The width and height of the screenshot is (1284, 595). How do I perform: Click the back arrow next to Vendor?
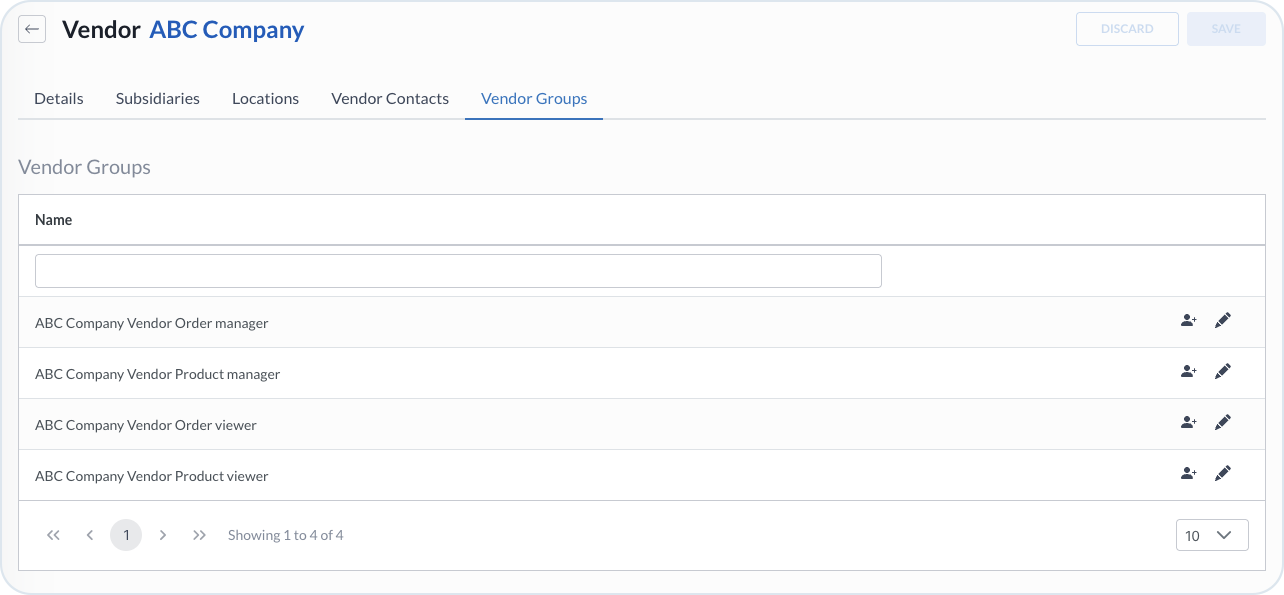pyautogui.click(x=32, y=30)
